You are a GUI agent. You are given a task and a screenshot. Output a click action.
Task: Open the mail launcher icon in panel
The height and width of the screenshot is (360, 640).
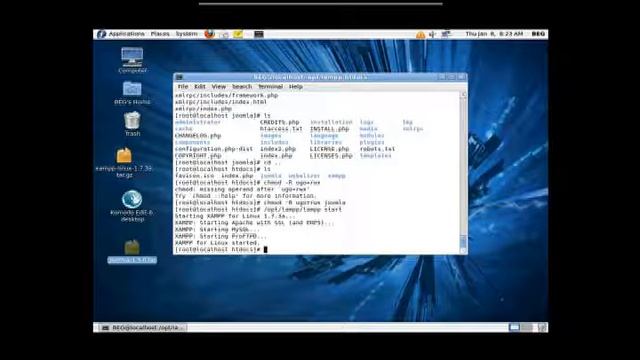224,34
